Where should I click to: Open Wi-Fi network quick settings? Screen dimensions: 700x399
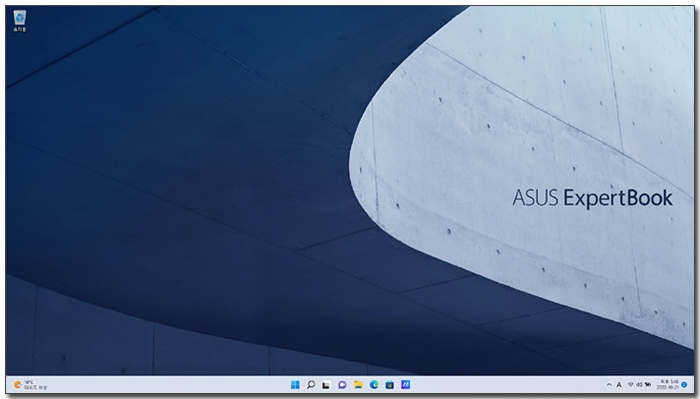(x=630, y=384)
